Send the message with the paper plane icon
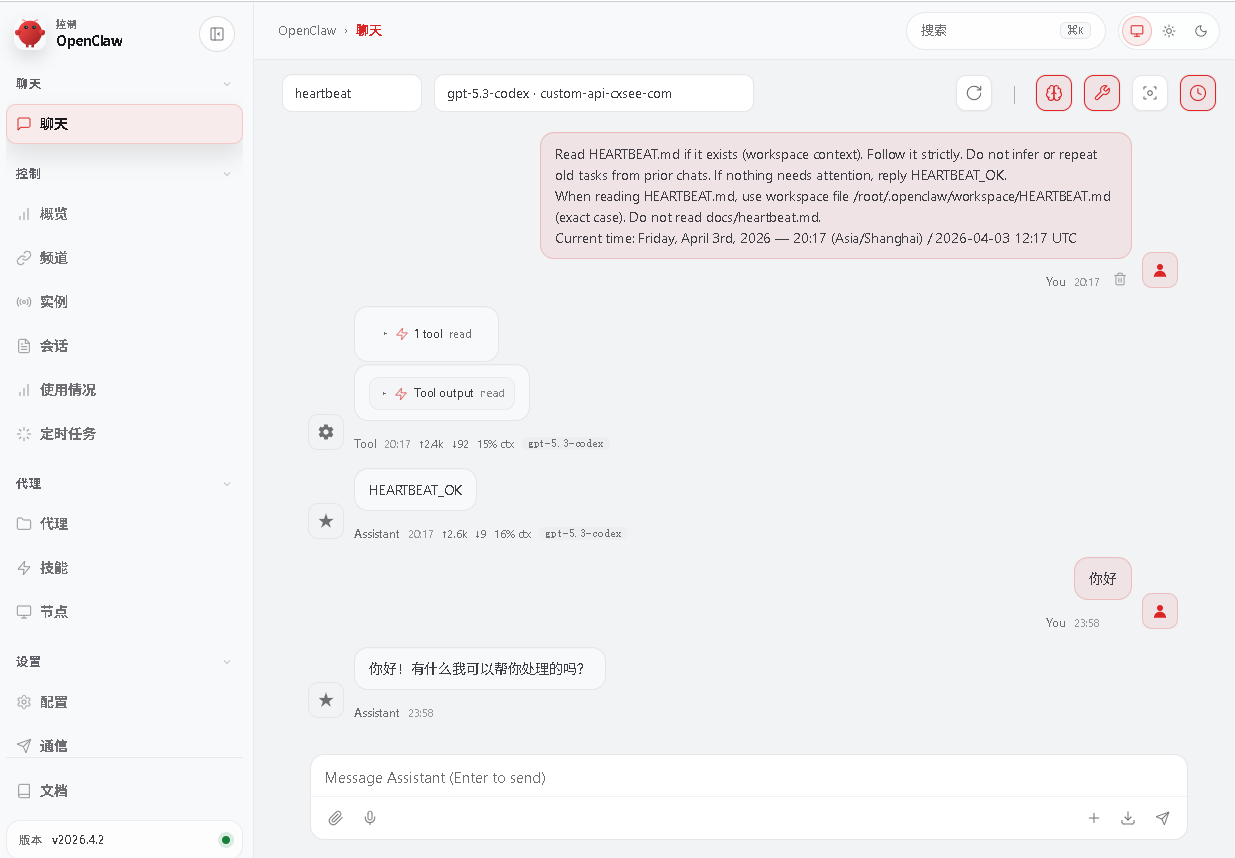This screenshot has width=1235, height=858. coord(1162,818)
